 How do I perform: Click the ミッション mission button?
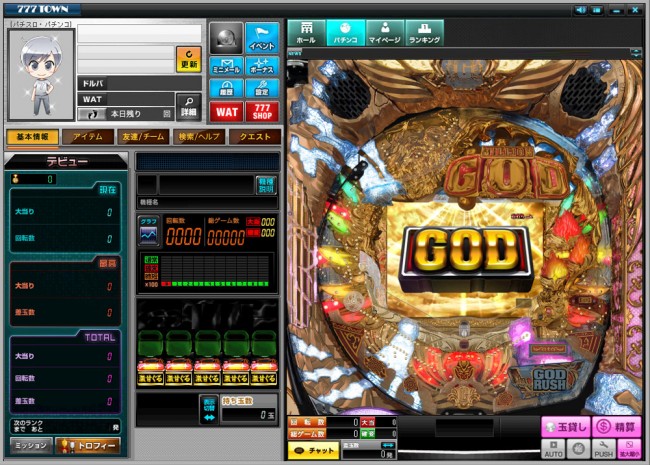coord(31,446)
